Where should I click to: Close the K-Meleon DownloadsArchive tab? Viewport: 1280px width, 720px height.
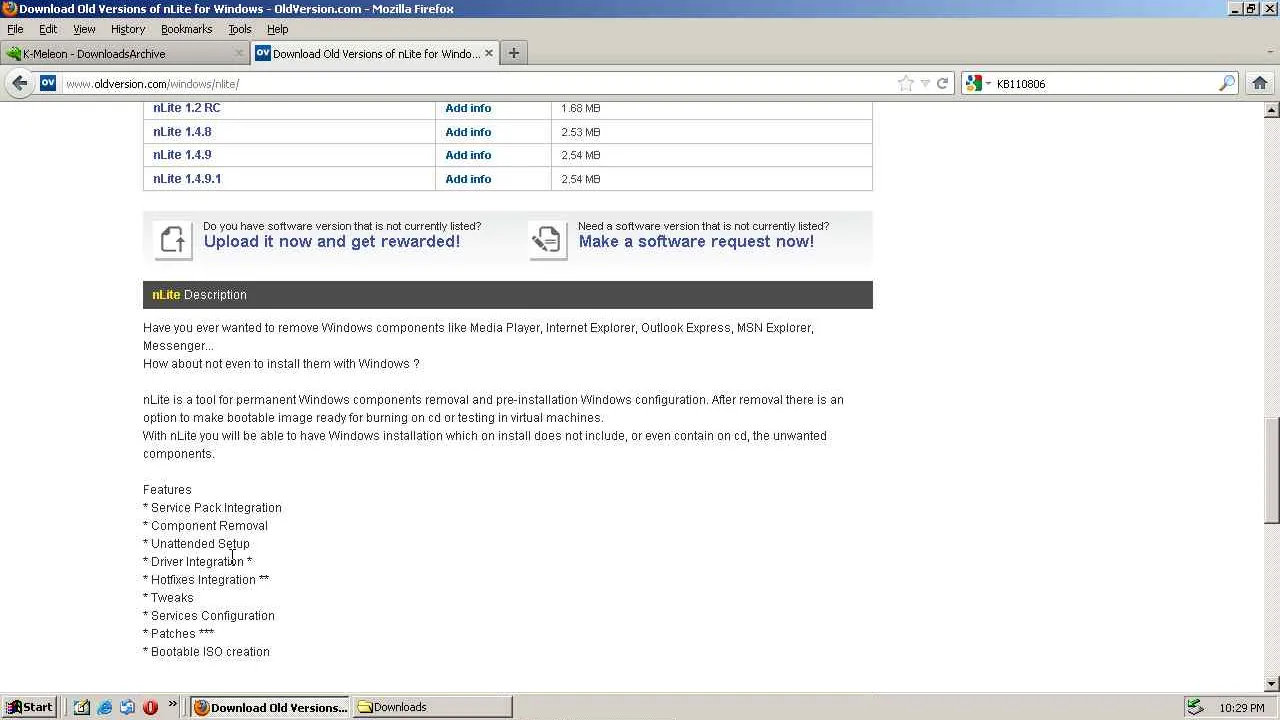pyautogui.click(x=239, y=53)
